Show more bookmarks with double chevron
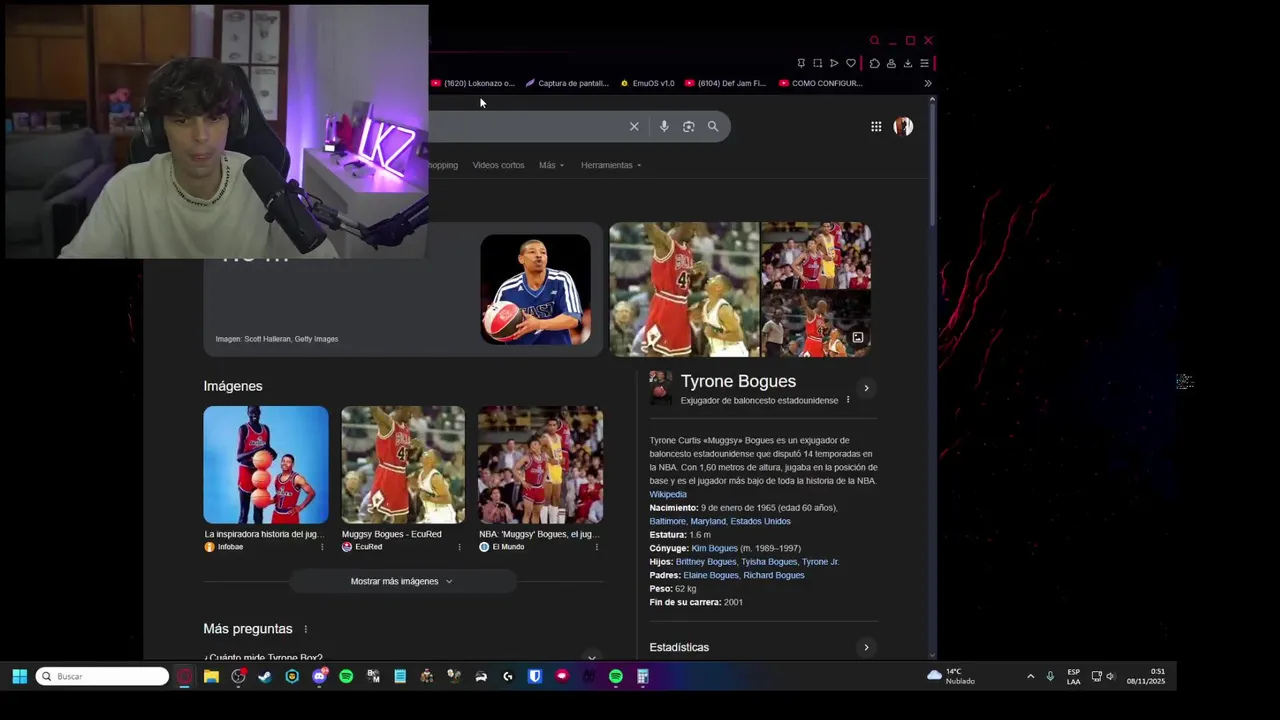This screenshot has height=720, width=1280. 928,83
